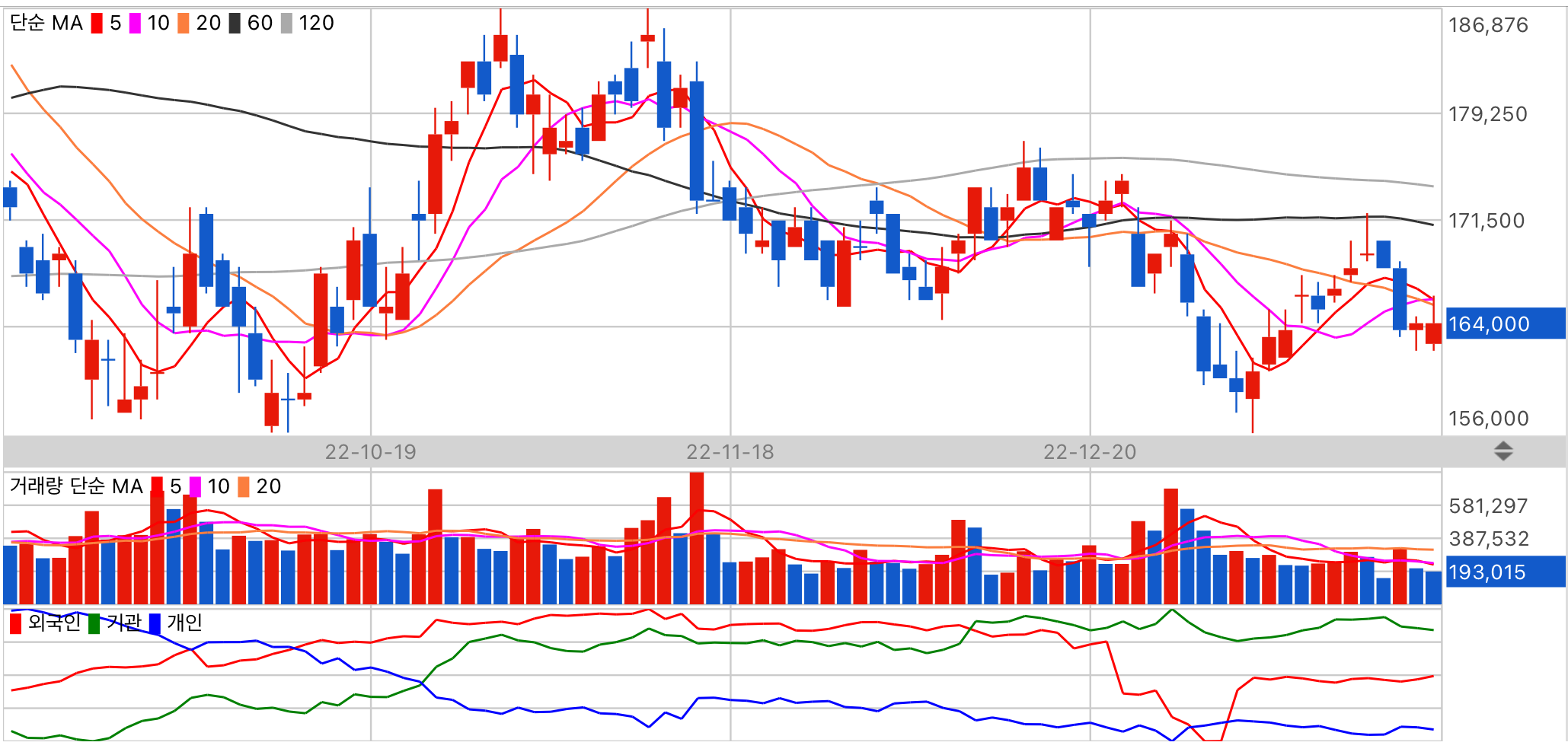
Task: Click the 22-11-18 date label
Action: pyautogui.click(x=730, y=452)
